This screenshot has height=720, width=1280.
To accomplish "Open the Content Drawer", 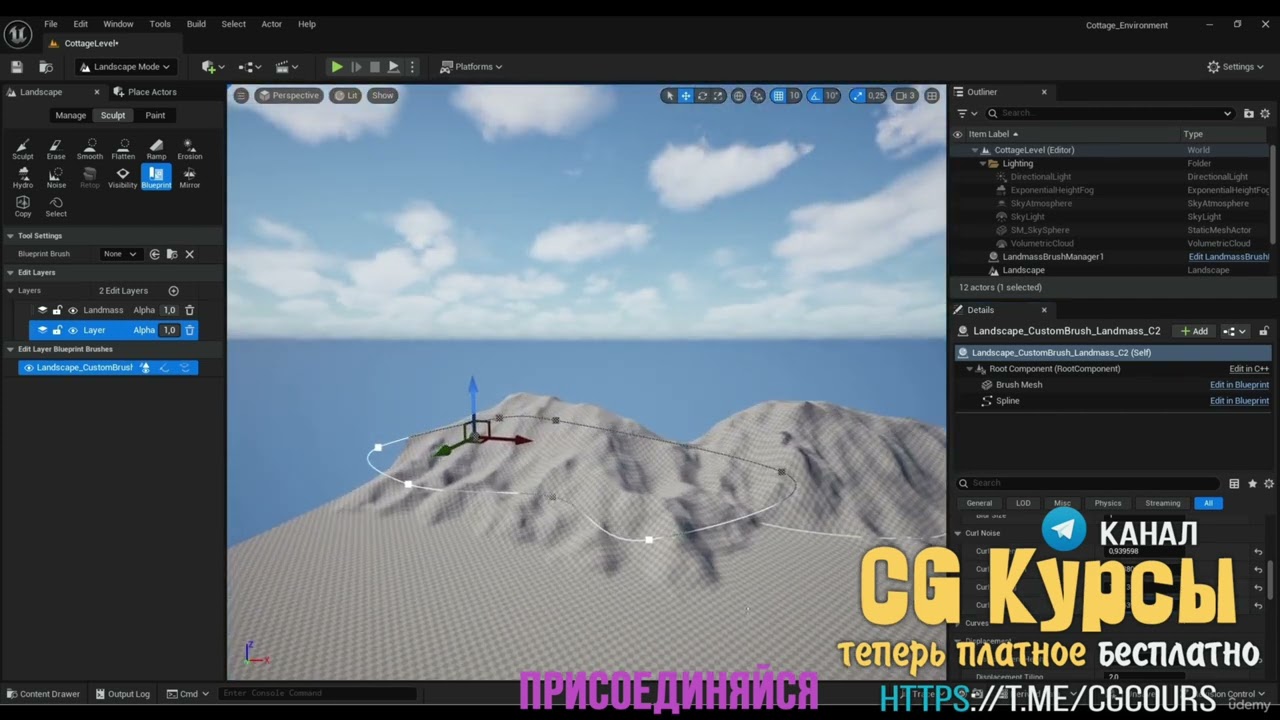I will pyautogui.click(x=44, y=694).
